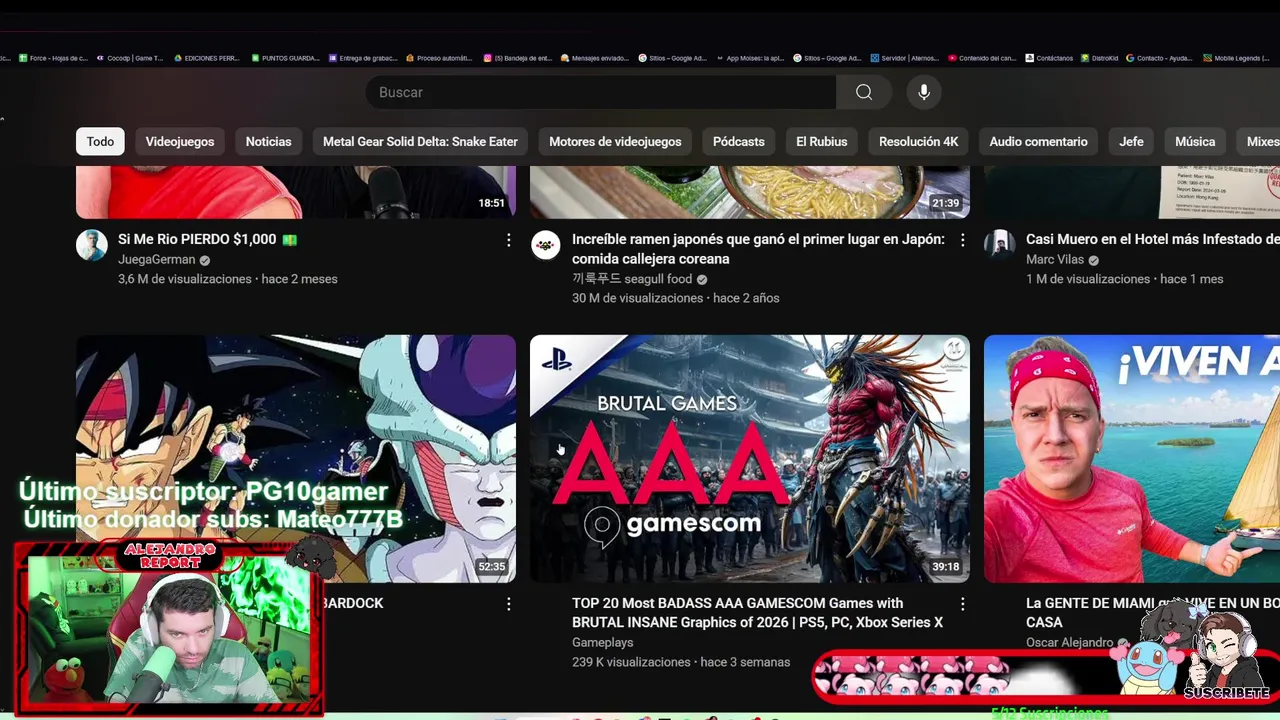
Task: Open options menu for BARDOCK video
Action: click(508, 604)
